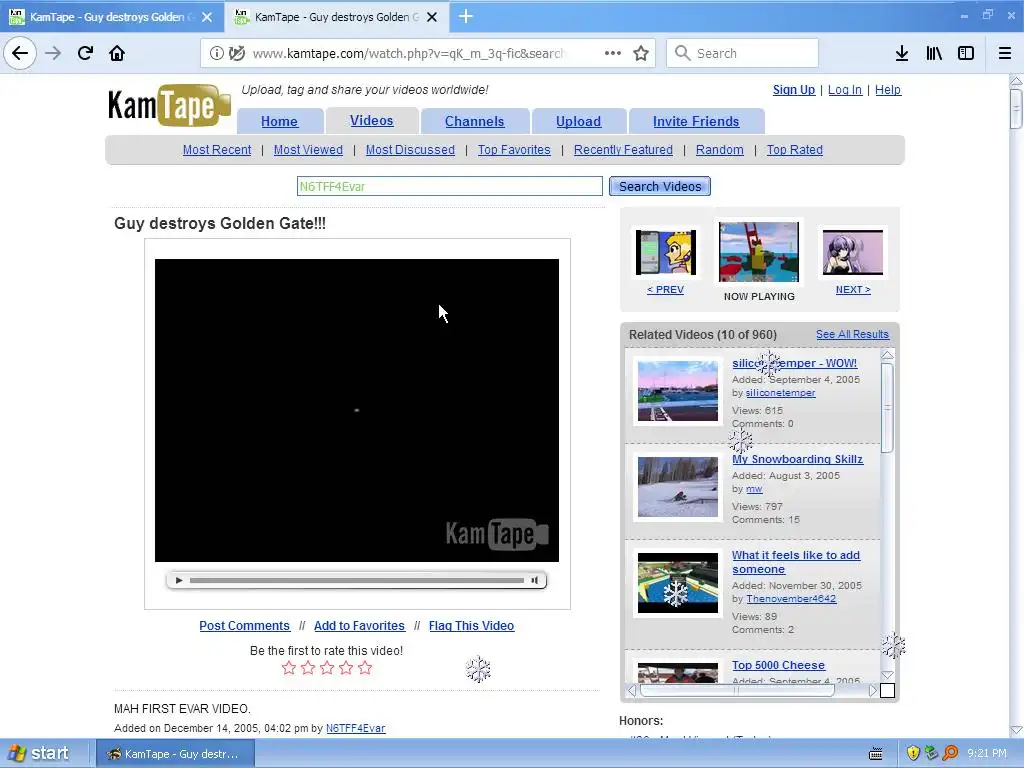The height and width of the screenshot is (768, 1024).
Task: Open the page actions three-dot menu
Action: point(613,53)
